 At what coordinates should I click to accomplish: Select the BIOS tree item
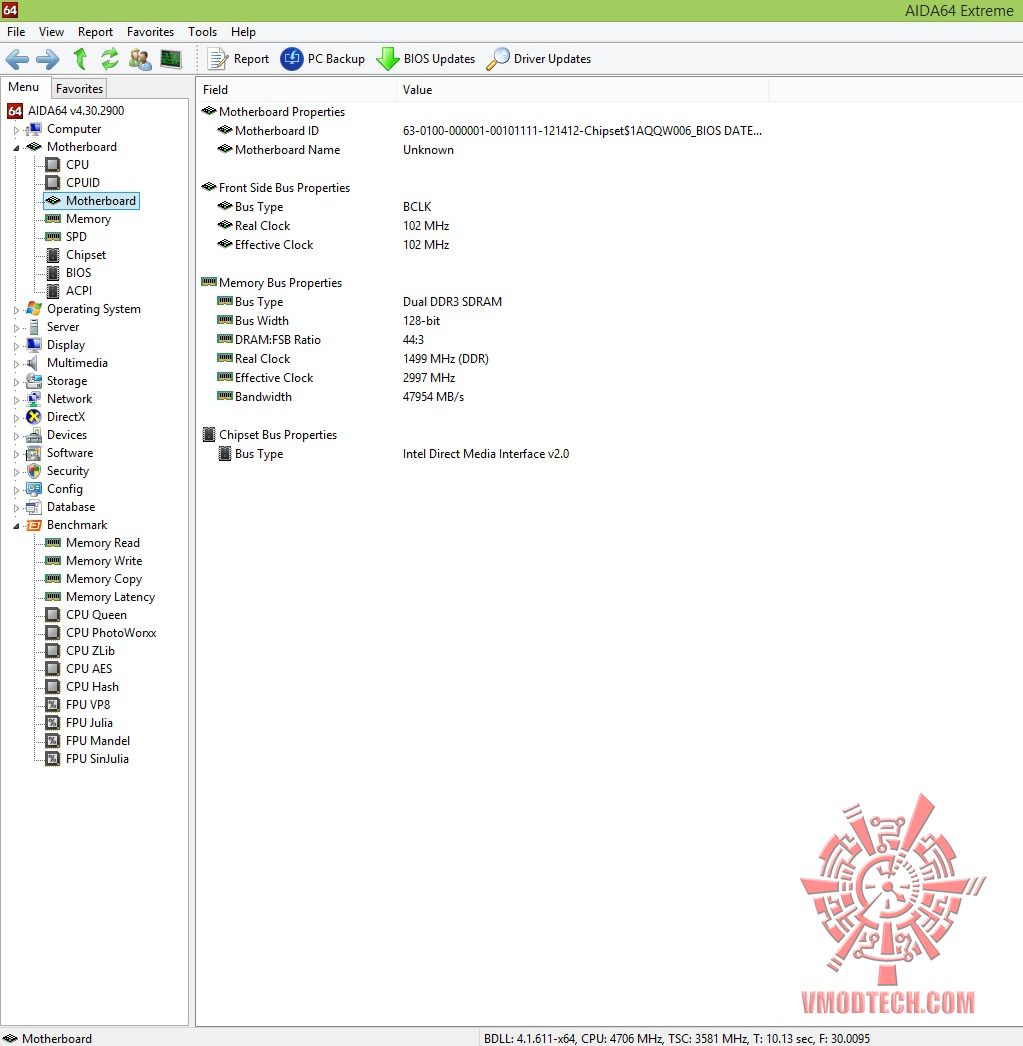coord(79,272)
